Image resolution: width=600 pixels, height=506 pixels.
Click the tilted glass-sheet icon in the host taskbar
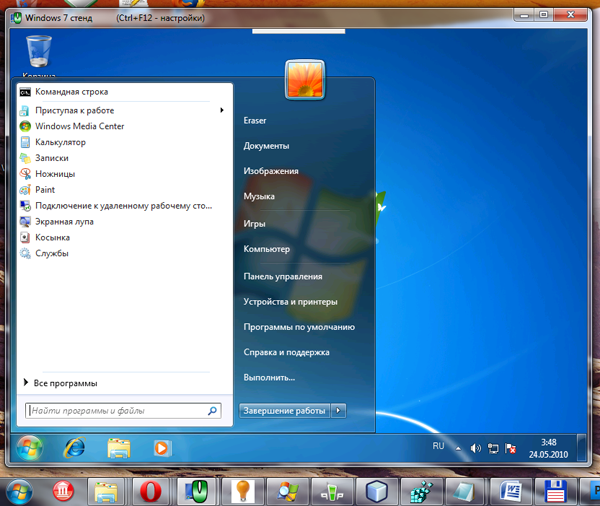coord(464,491)
